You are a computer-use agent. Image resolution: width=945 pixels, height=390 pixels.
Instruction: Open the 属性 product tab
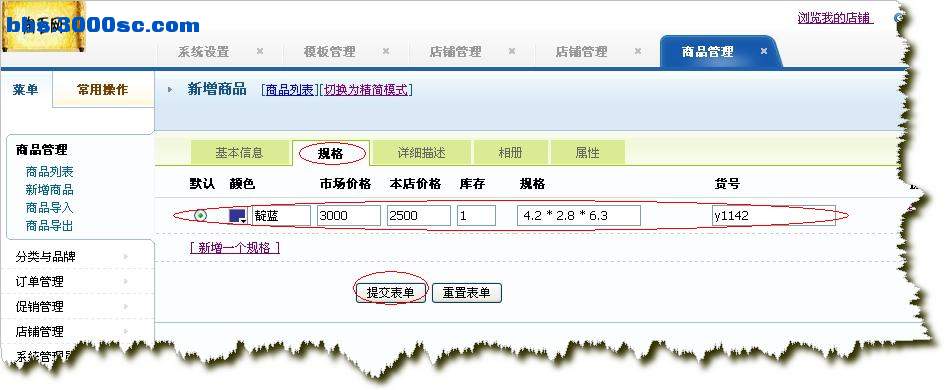click(588, 153)
